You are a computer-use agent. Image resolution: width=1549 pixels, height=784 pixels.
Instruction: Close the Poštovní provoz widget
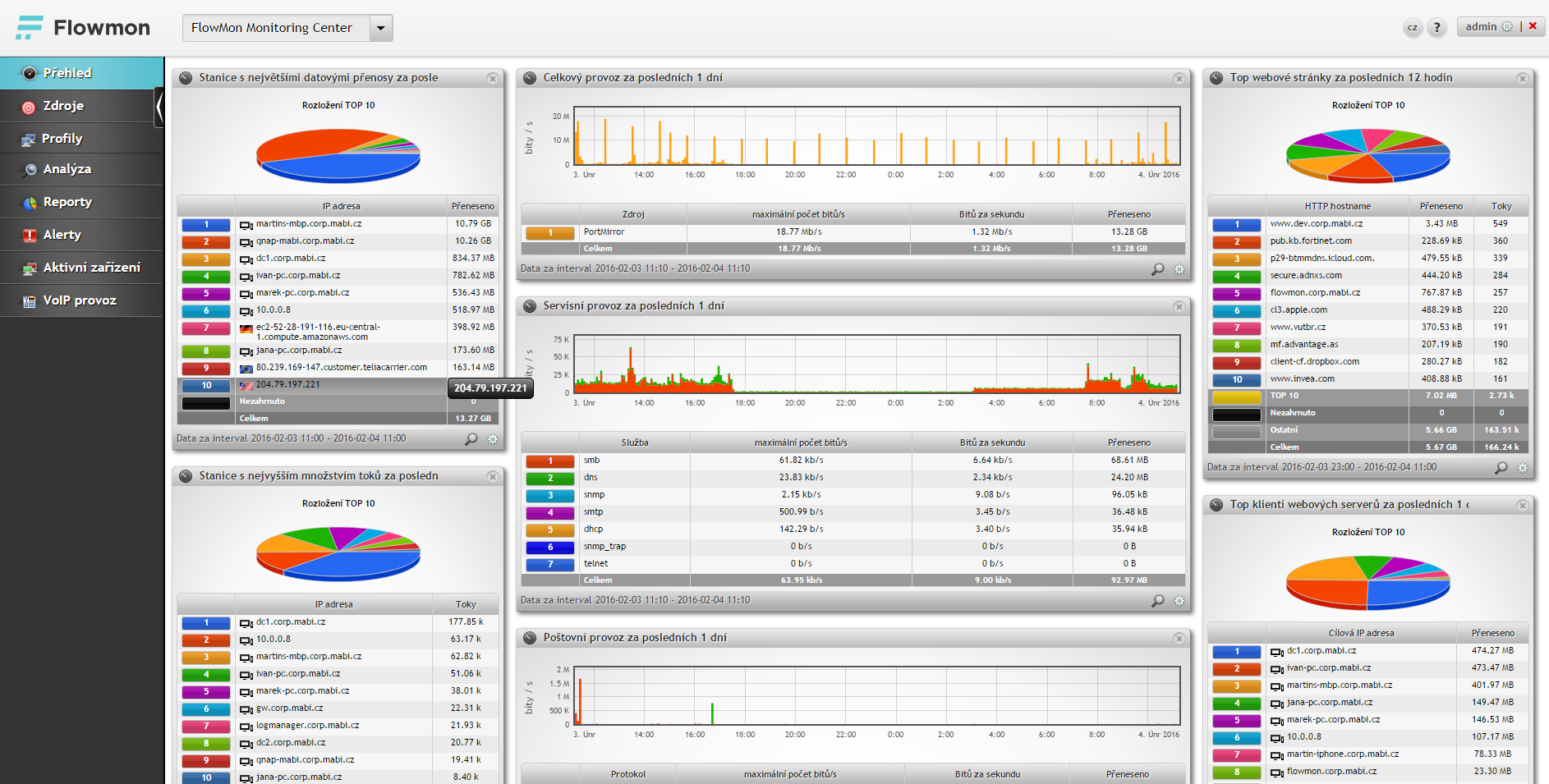click(1179, 639)
